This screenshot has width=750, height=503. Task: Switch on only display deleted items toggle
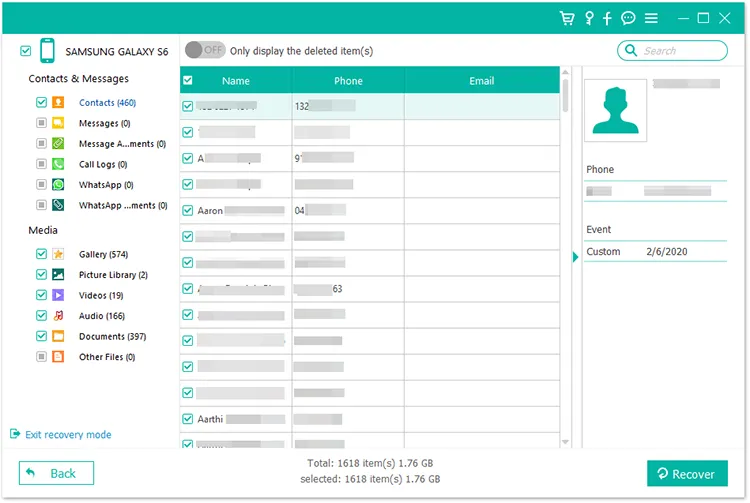205,50
